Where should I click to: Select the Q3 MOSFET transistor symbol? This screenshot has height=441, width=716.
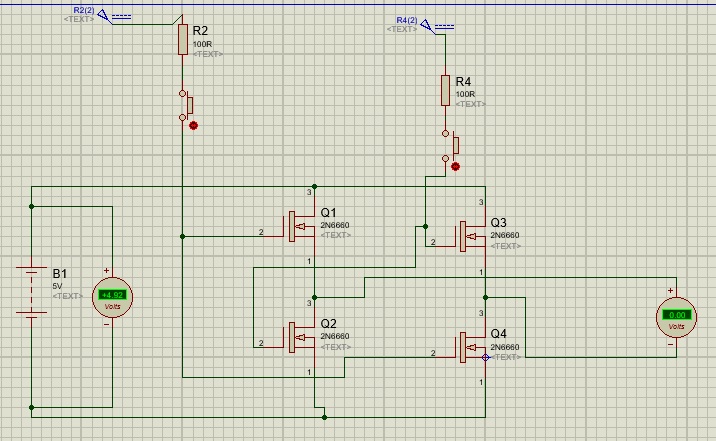point(471,236)
